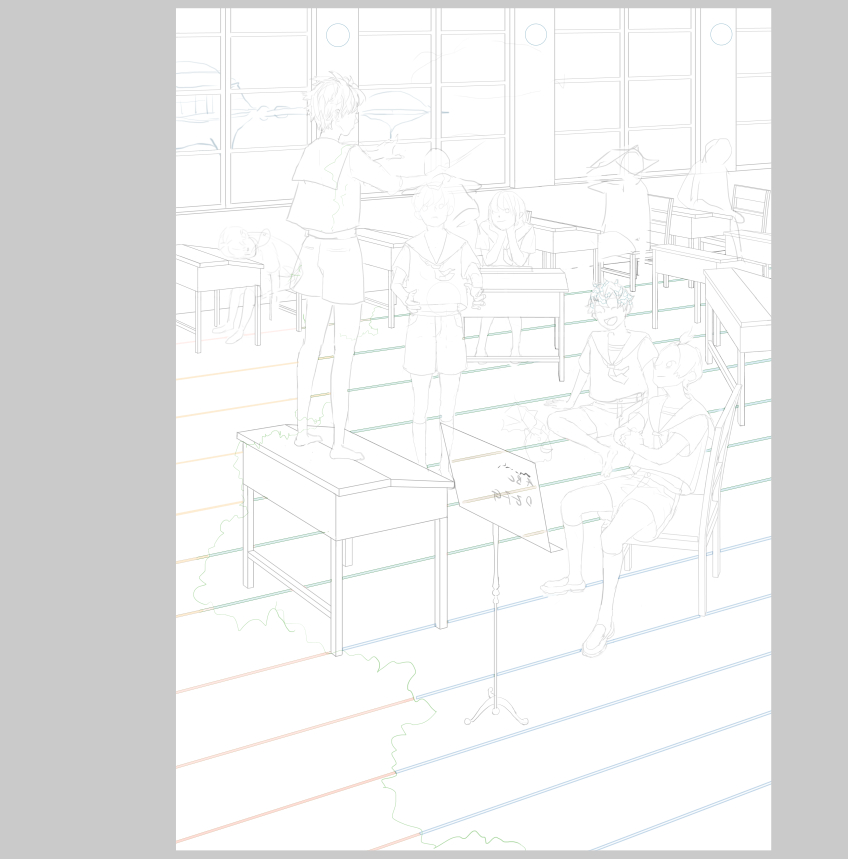This screenshot has height=859, width=848.
Task: Click the gray pasteboard left of the canvas
Action: 88,430
